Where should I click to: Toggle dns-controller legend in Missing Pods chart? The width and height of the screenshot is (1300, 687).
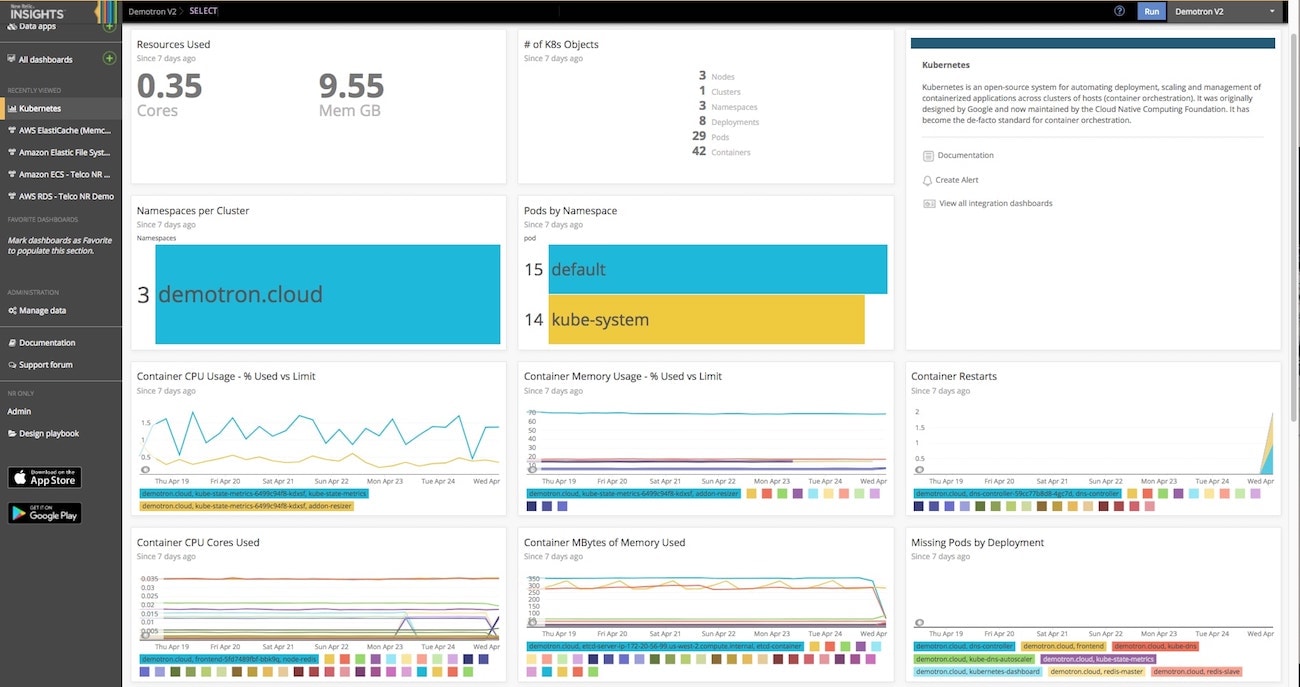coord(964,646)
